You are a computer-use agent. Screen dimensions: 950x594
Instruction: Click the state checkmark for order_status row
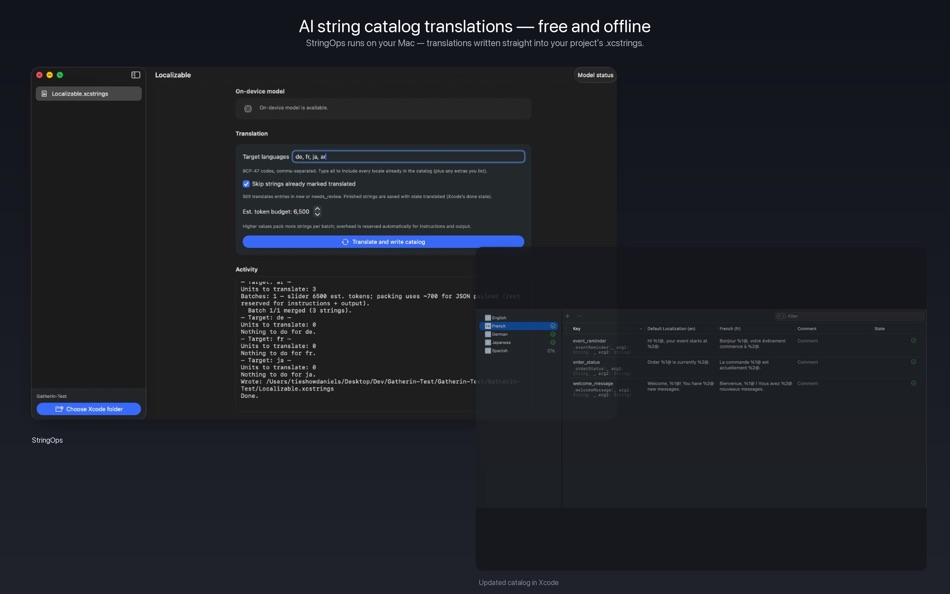(914, 362)
